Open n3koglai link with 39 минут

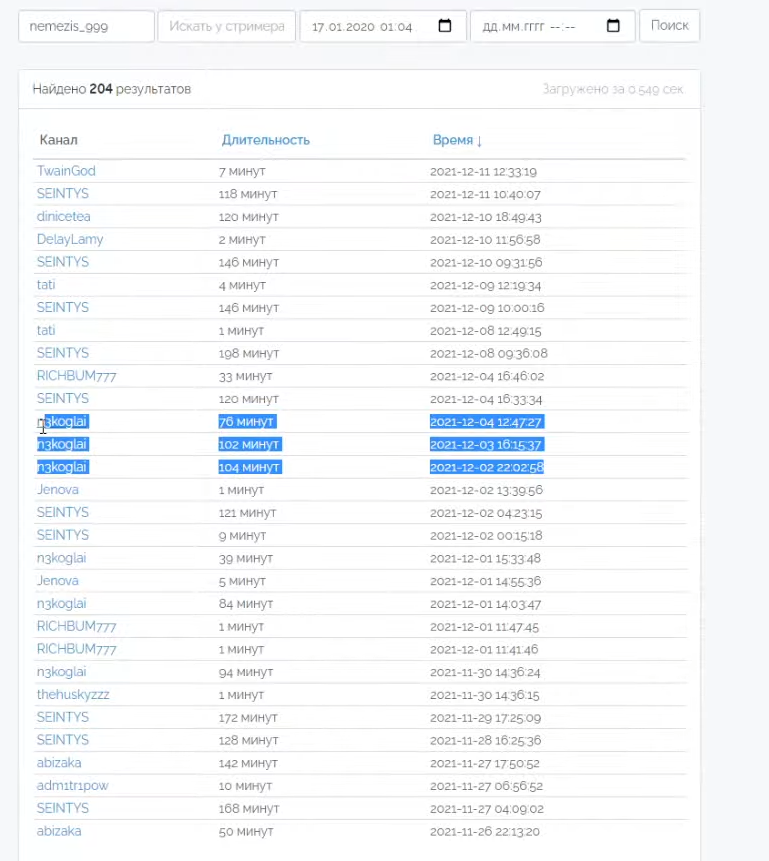click(62, 558)
